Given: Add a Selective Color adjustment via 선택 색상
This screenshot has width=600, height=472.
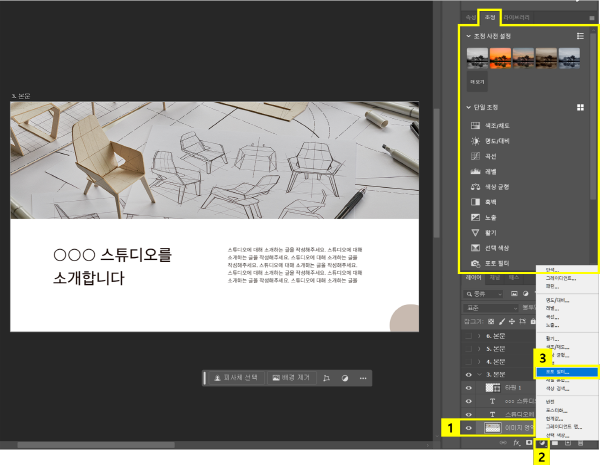Looking at the screenshot, I should point(490,248).
